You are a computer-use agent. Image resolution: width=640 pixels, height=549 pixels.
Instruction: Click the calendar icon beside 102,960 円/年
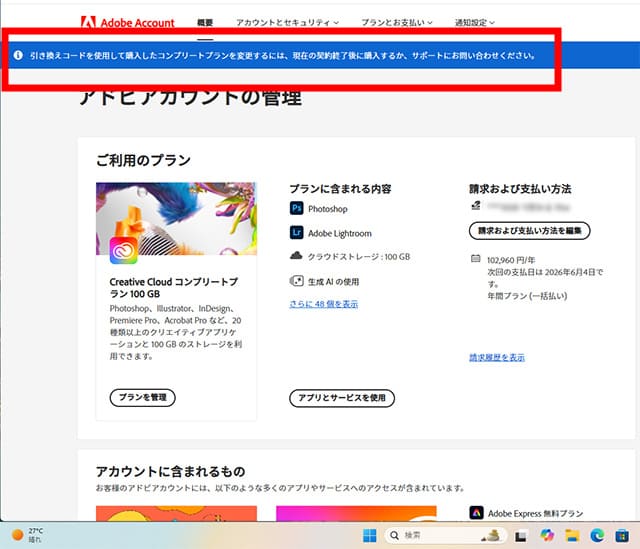476,258
